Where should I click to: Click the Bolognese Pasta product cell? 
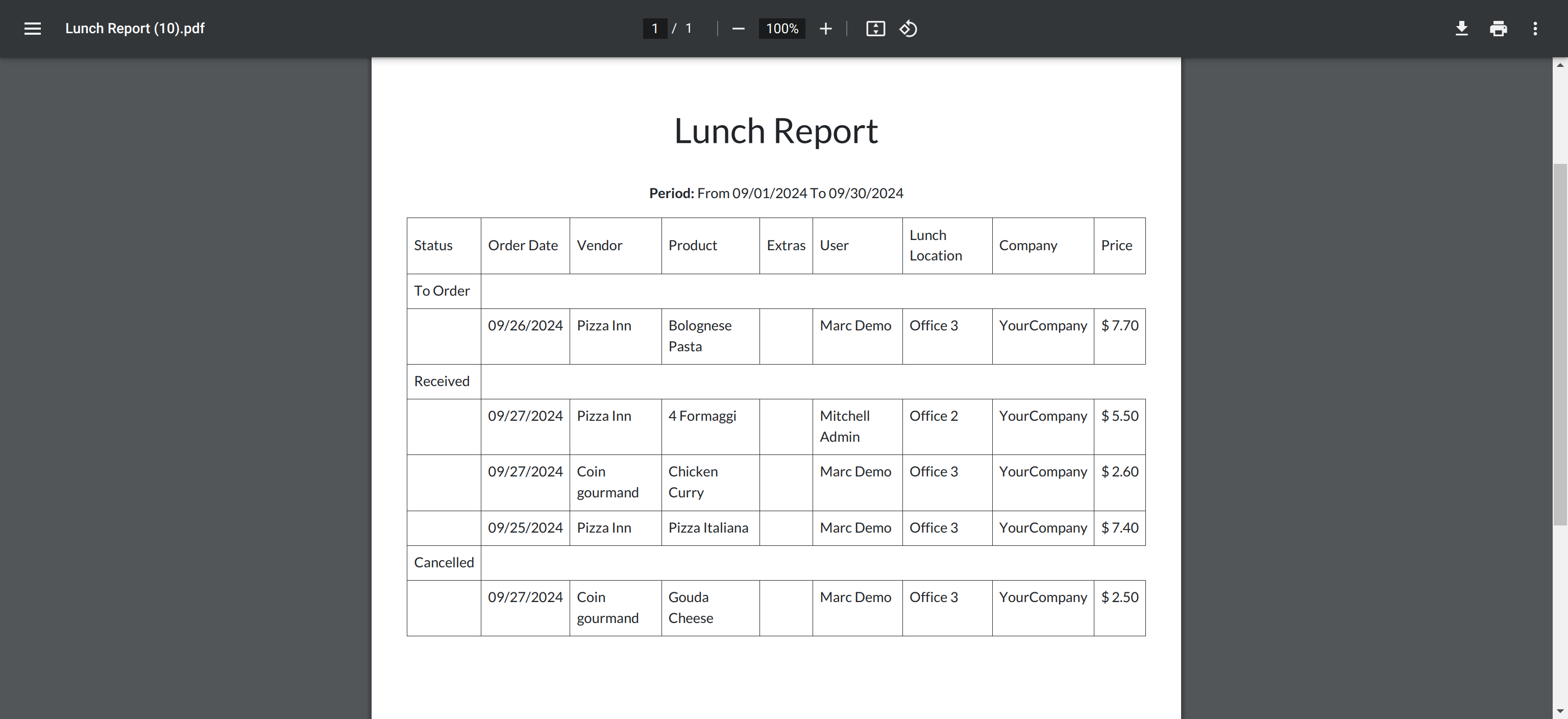click(x=700, y=336)
